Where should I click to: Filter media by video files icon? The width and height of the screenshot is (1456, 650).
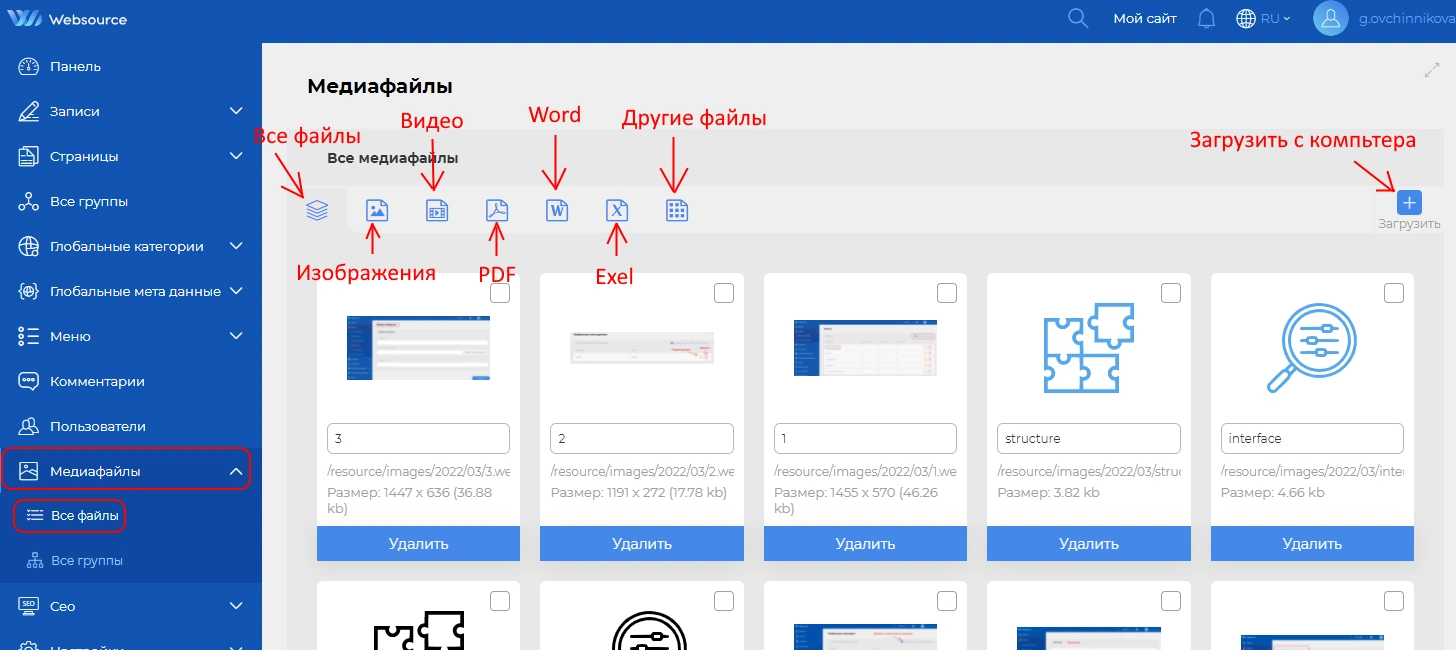tap(437, 210)
